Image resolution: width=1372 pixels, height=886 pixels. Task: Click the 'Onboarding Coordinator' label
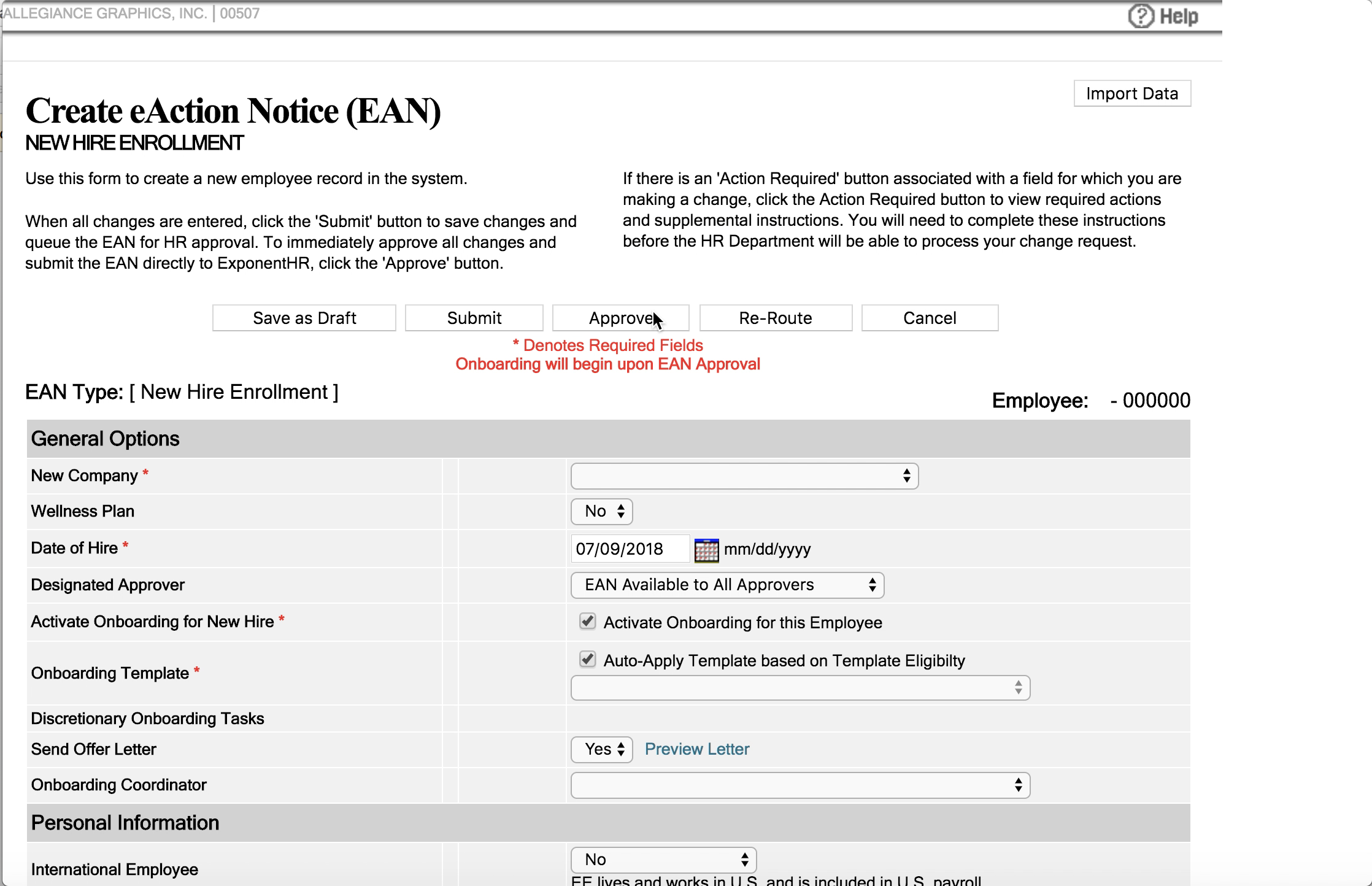coord(118,785)
